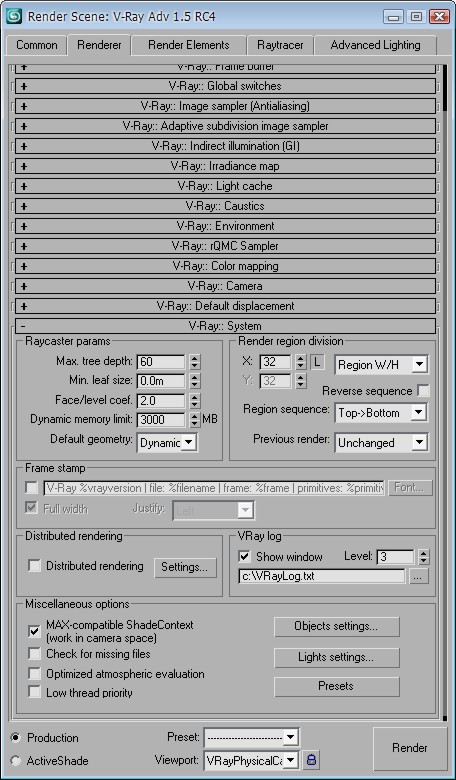Click the Render button
This screenshot has width=456, height=780.
410,748
